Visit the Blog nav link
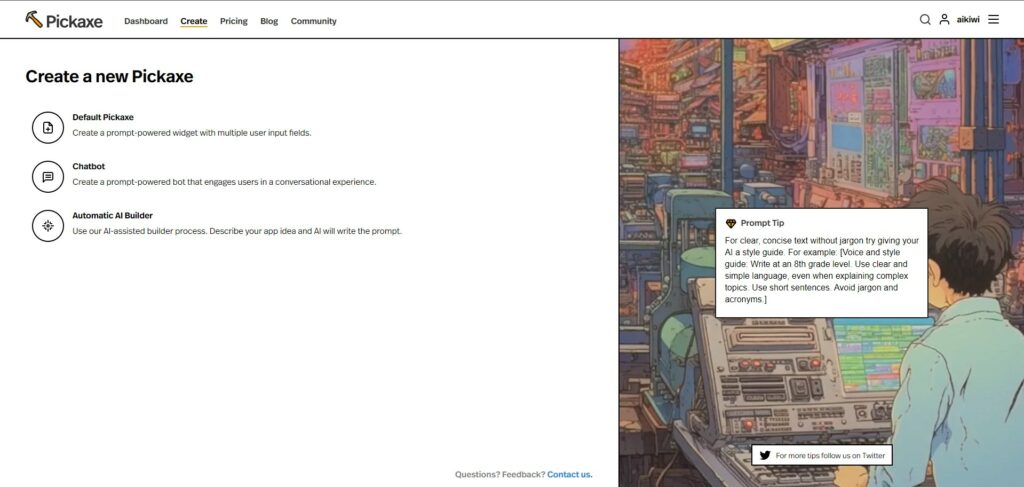The image size is (1024, 487). 269,21
